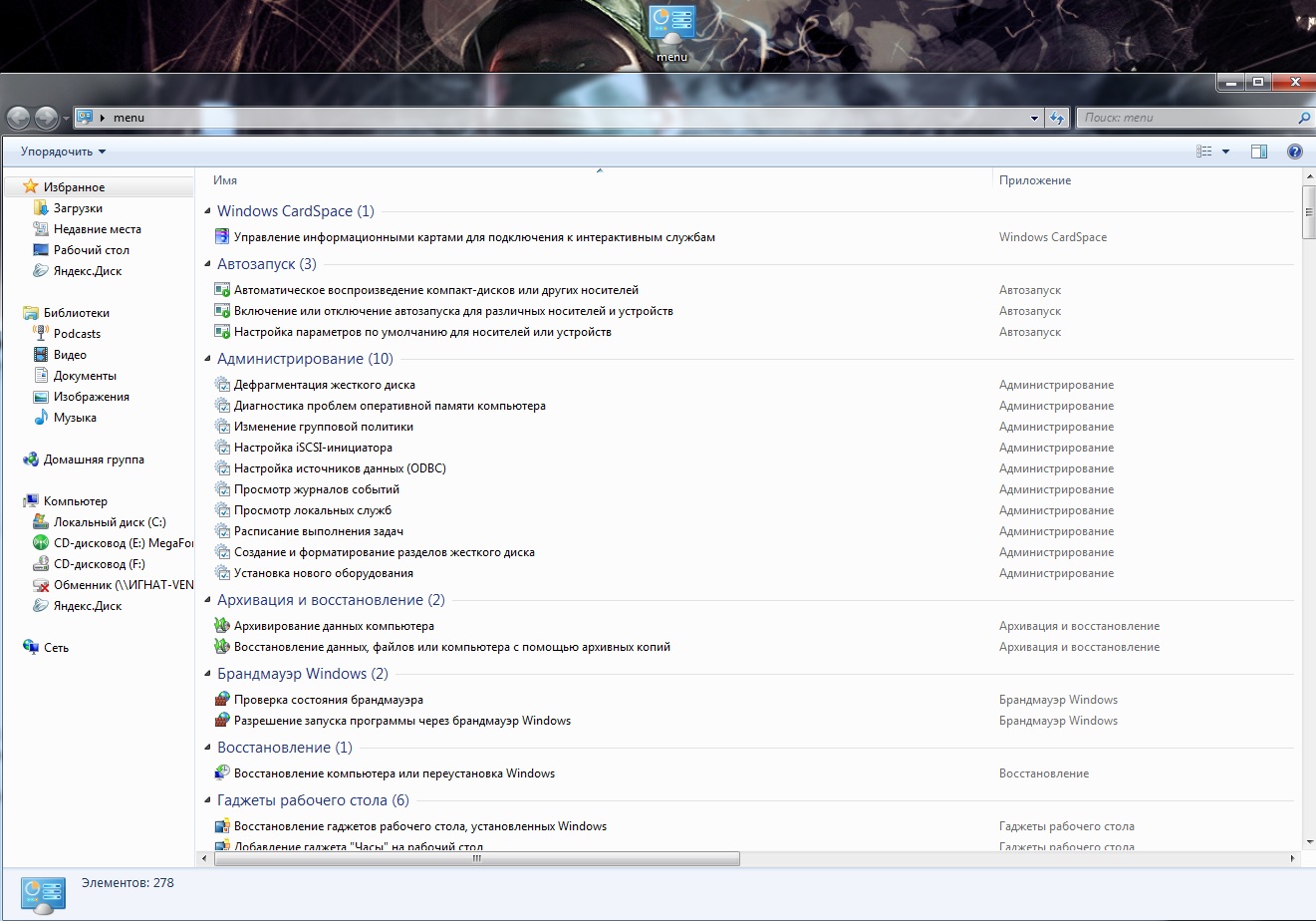Viewport: 1316px width, 921px height.
Task: Click the Документы library icon
Action: (x=41, y=376)
